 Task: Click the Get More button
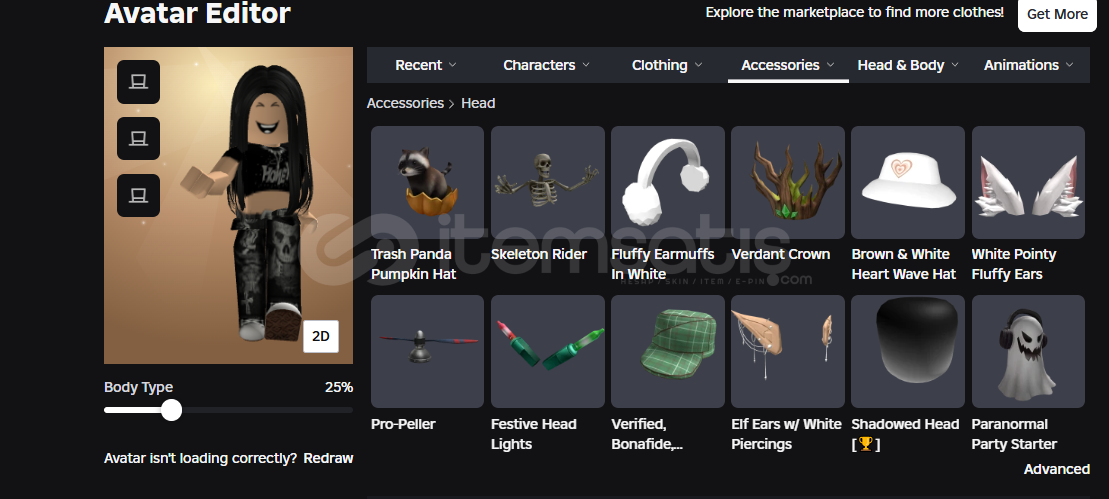[1057, 14]
